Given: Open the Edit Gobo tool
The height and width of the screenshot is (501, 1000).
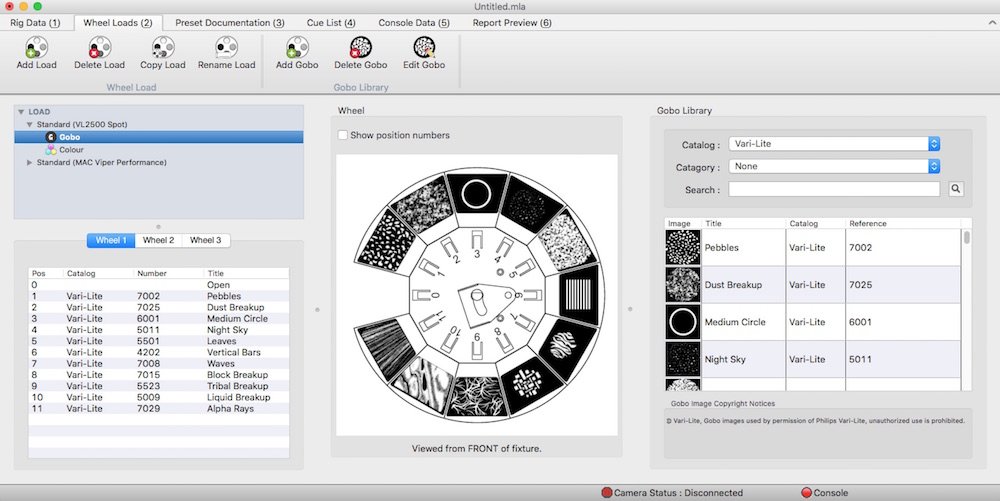Looking at the screenshot, I should pos(424,51).
